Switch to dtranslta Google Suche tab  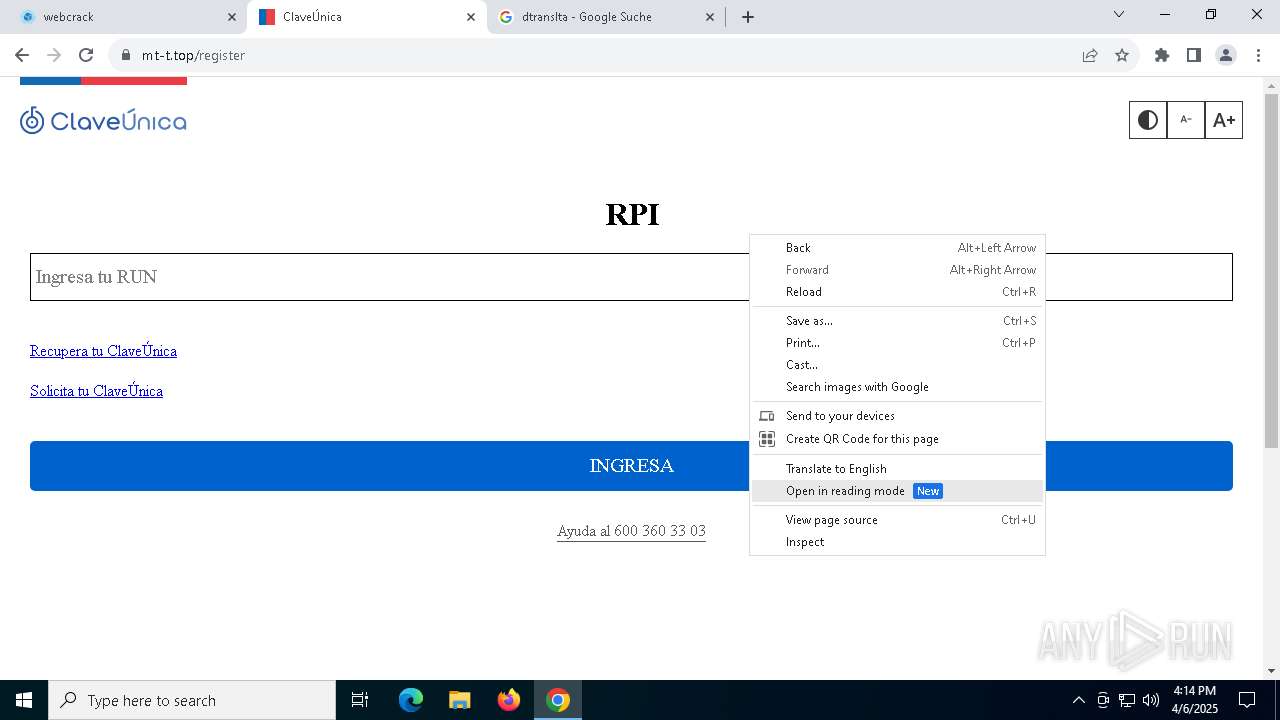coord(605,17)
